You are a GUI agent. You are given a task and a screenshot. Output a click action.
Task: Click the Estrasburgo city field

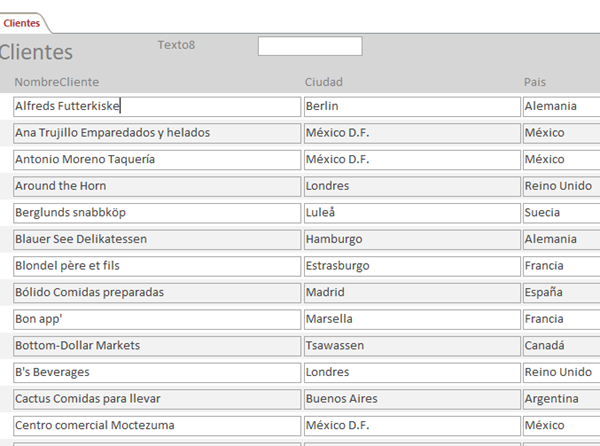coord(412,266)
